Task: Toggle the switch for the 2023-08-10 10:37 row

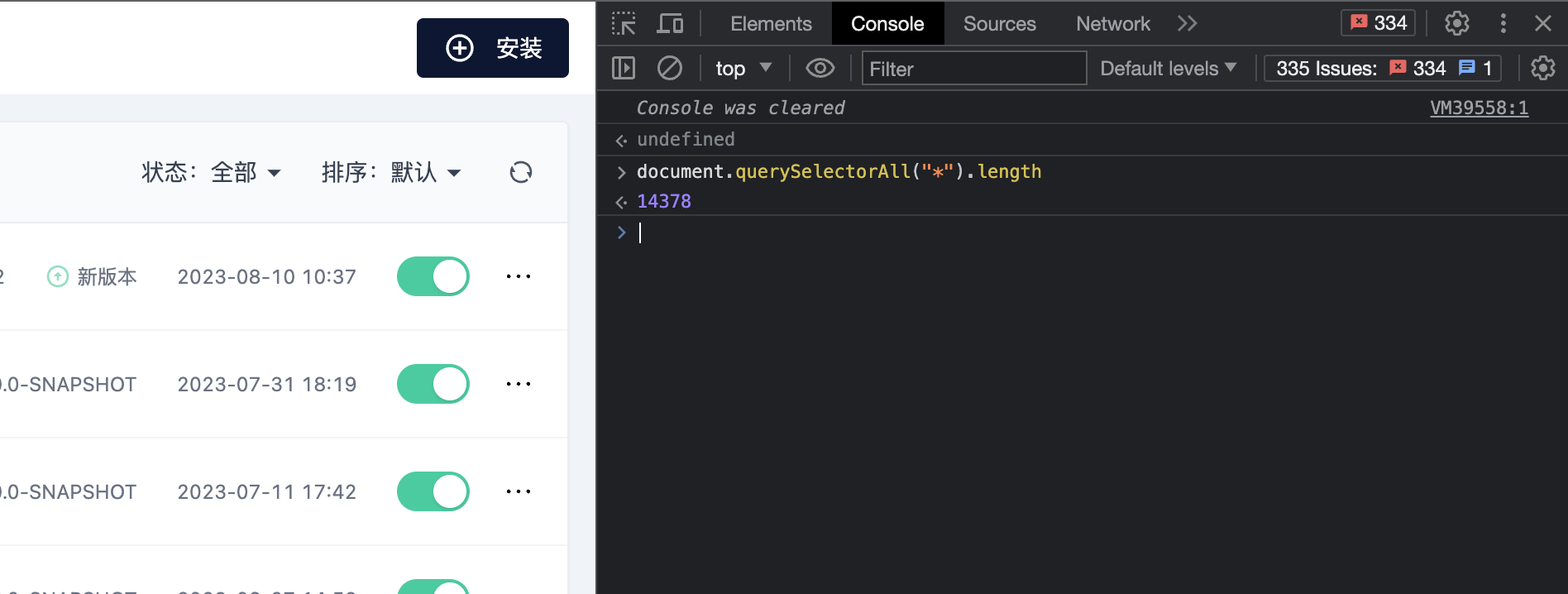Action: pyautogui.click(x=433, y=276)
